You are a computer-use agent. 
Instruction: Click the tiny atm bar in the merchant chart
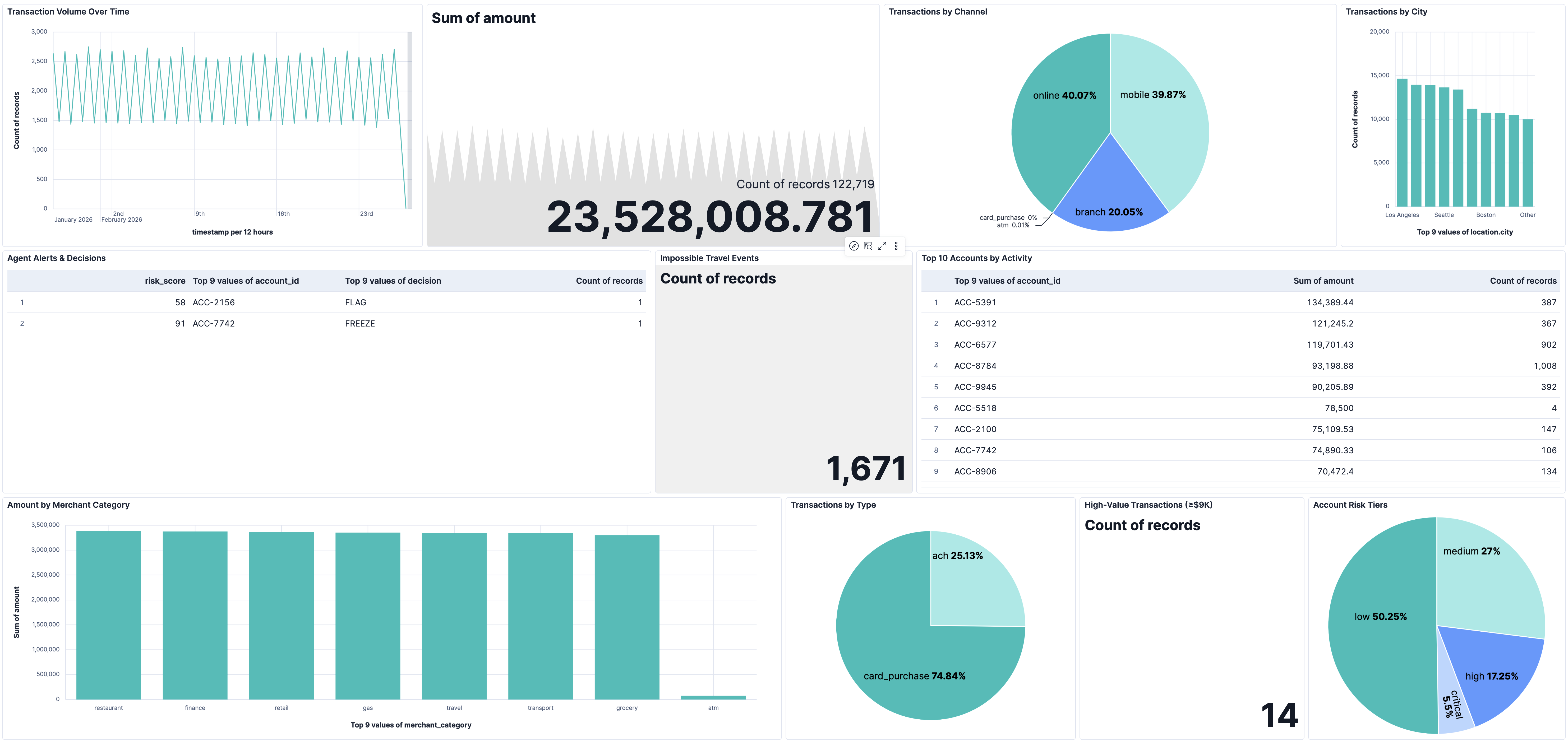click(713, 697)
